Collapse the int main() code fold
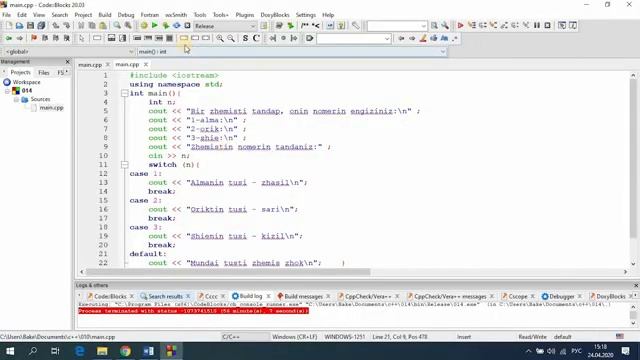Viewport: 640px width, 360px height. pos(124,93)
